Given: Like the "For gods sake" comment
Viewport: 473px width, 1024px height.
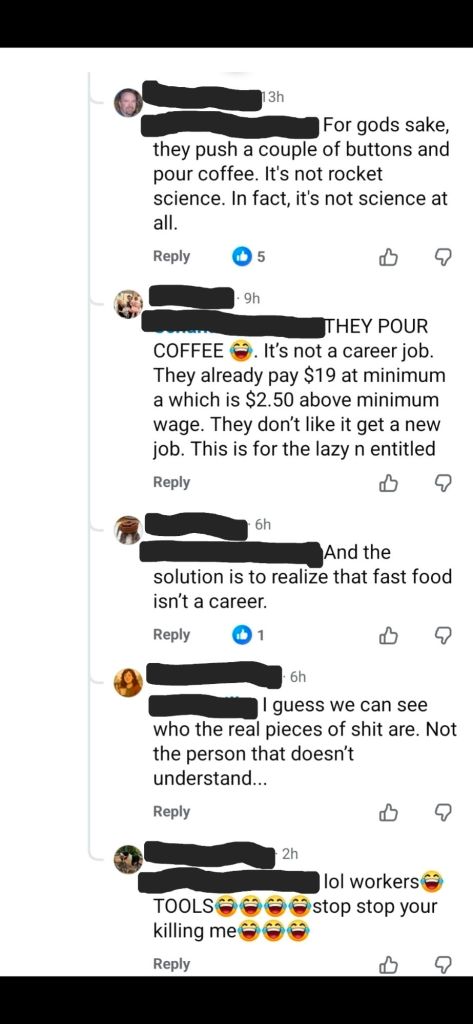Looking at the screenshot, I should coord(389,258).
